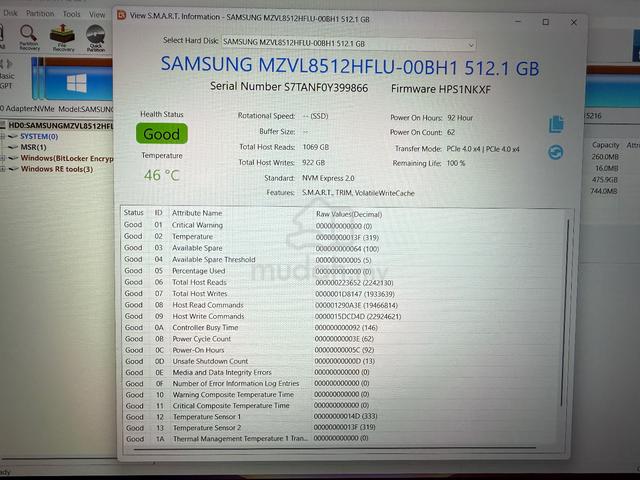Select the Host Write Commands row
640x480 pixels.
point(343,316)
